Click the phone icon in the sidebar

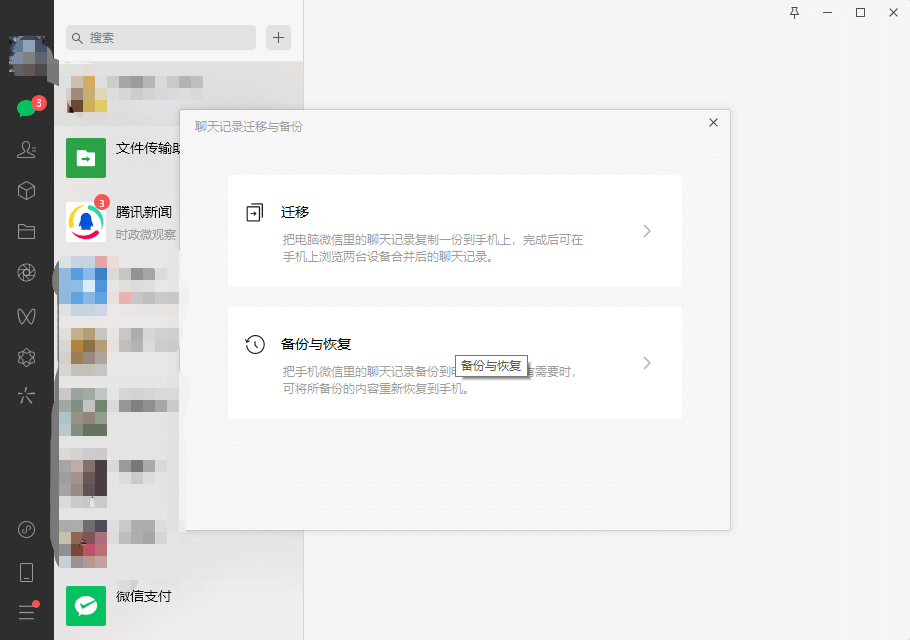point(27,571)
